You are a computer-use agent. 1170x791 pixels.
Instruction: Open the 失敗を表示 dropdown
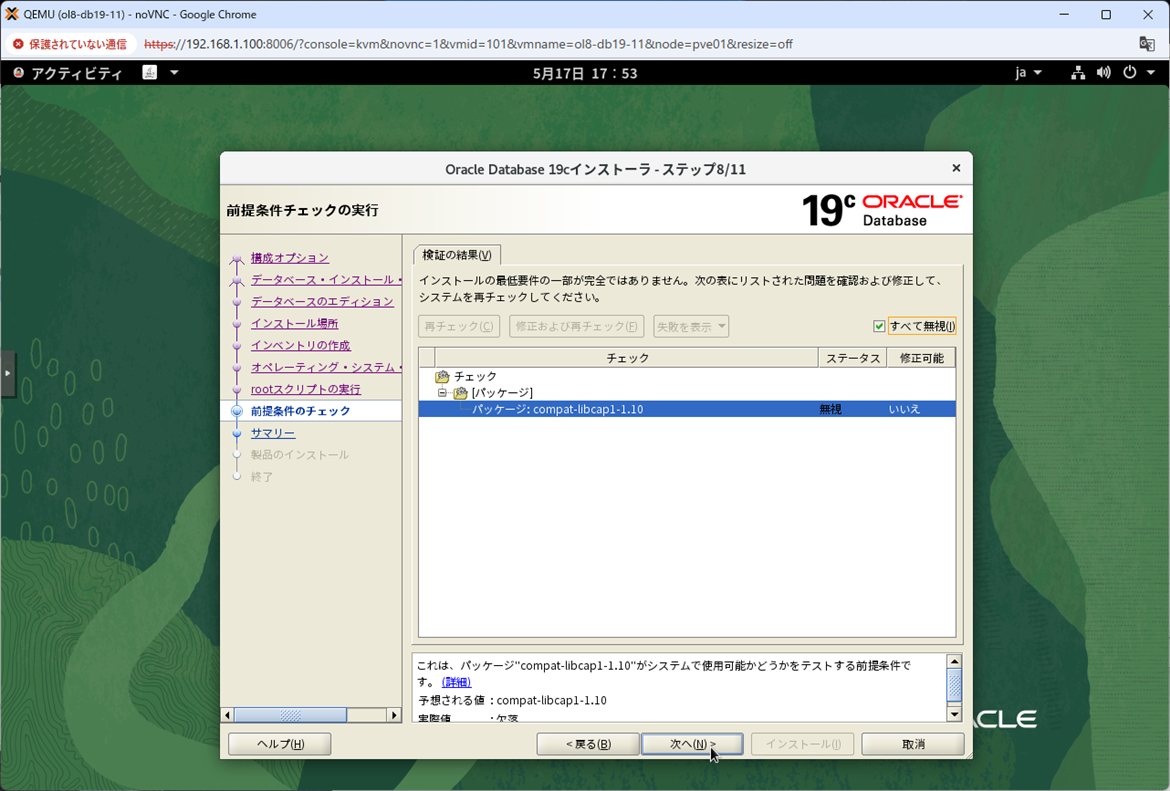click(691, 326)
